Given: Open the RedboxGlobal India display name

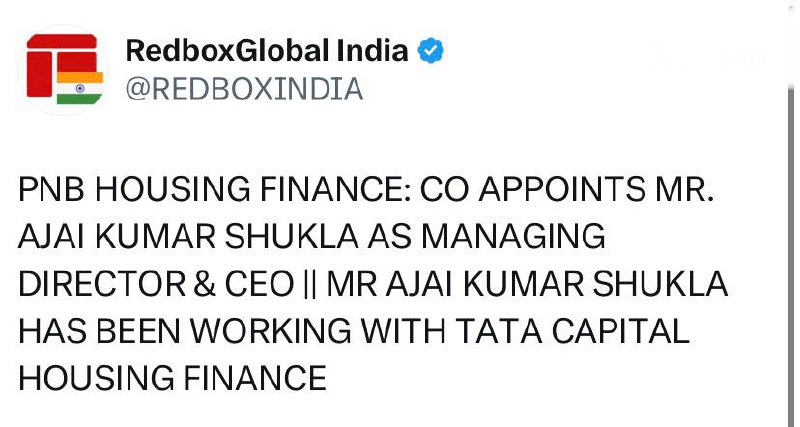Looking at the screenshot, I should point(267,50).
